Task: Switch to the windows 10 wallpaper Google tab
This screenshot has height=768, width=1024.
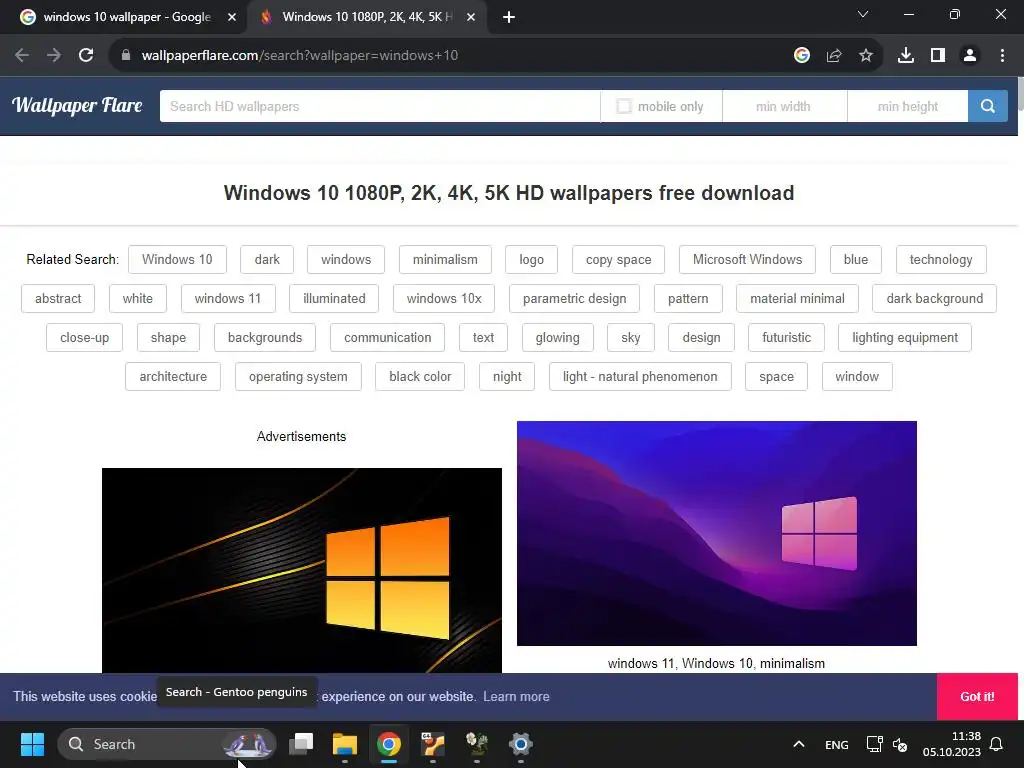Action: [x=128, y=17]
